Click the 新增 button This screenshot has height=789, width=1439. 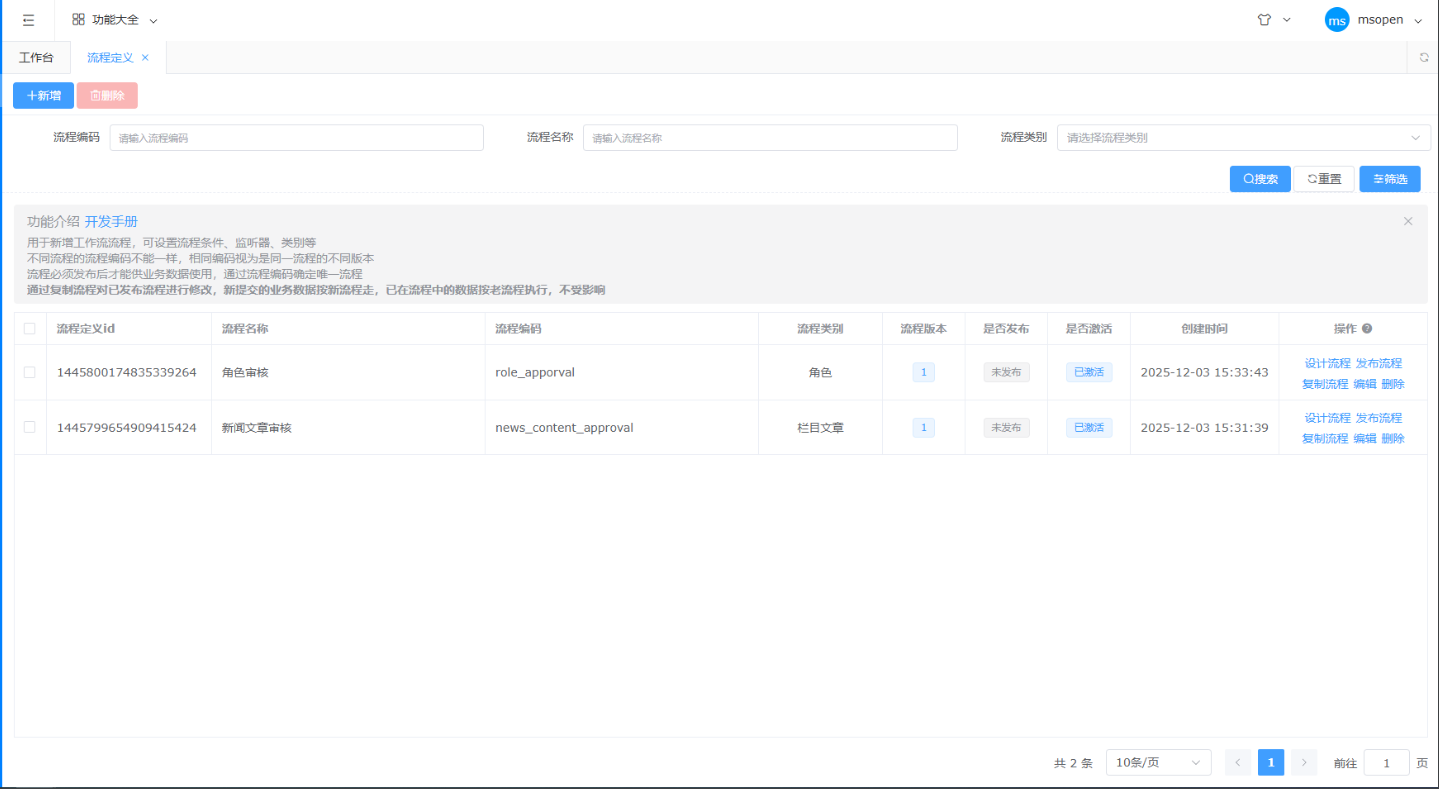tap(43, 95)
